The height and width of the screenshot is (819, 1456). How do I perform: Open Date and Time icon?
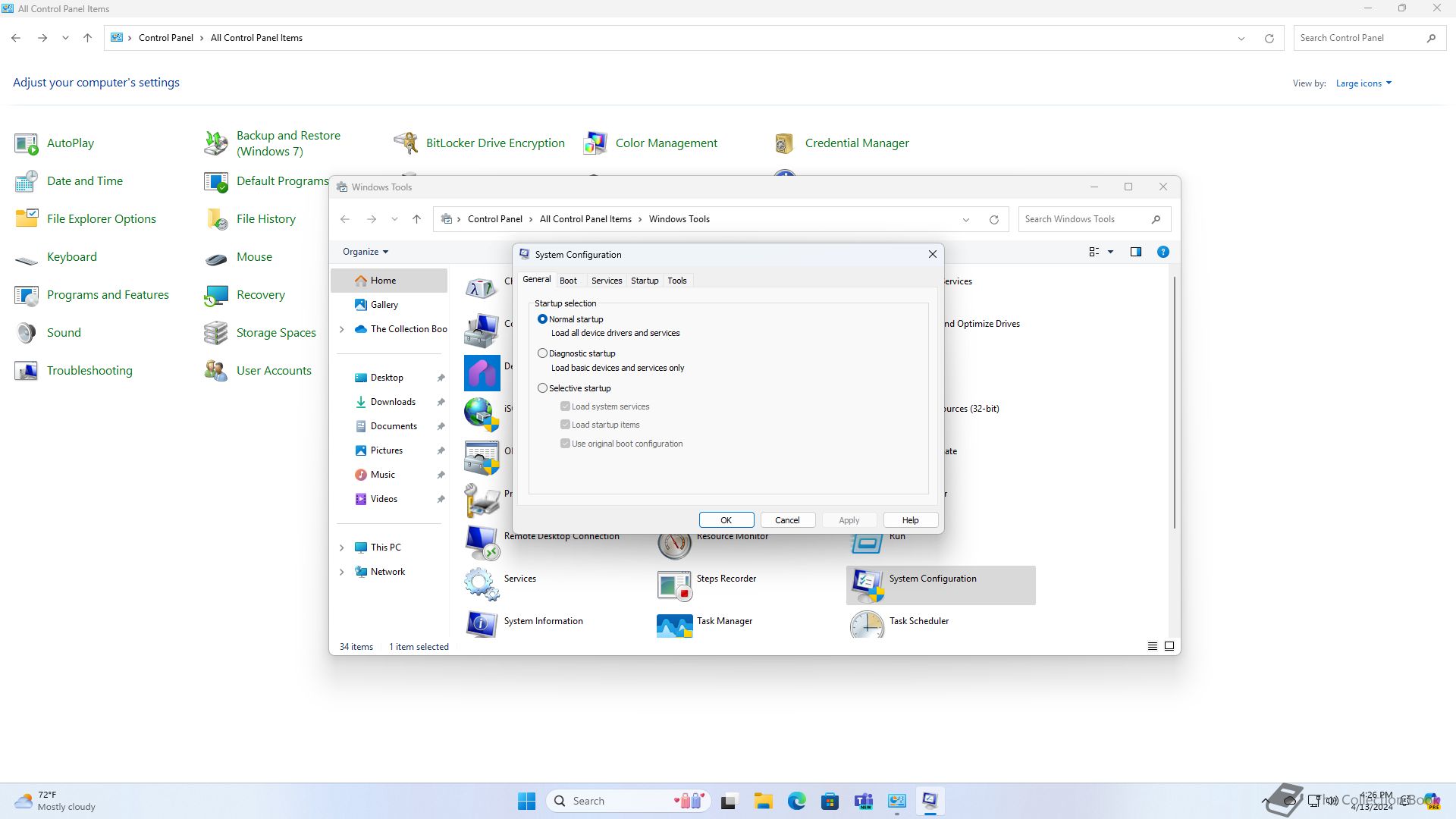(27, 181)
